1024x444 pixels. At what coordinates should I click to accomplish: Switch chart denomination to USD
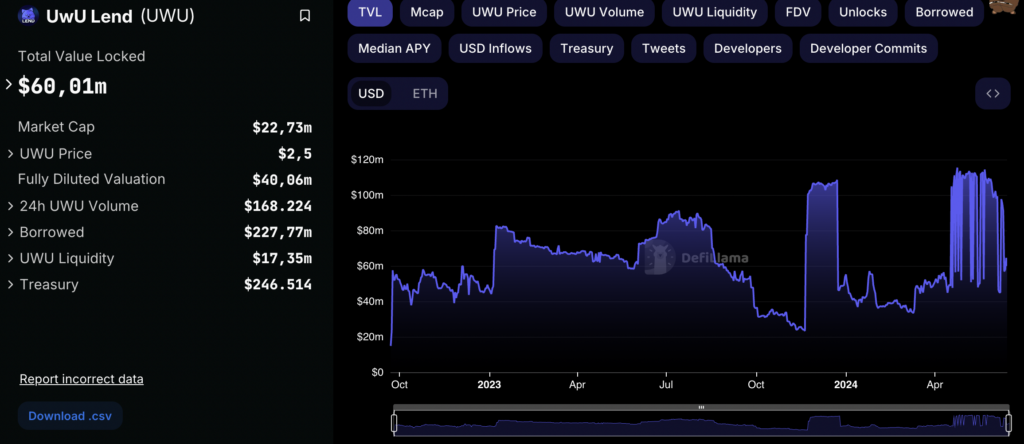point(371,93)
